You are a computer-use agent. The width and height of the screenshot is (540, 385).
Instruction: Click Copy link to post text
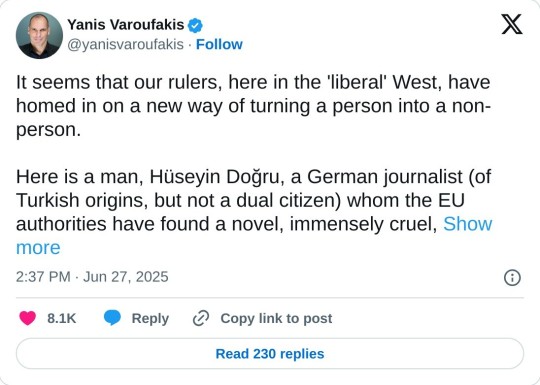[276, 318]
